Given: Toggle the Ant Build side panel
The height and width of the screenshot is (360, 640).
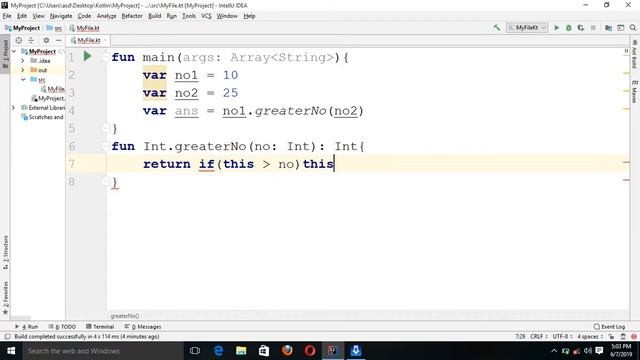Looking at the screenshot, I should tap(634, 54).
